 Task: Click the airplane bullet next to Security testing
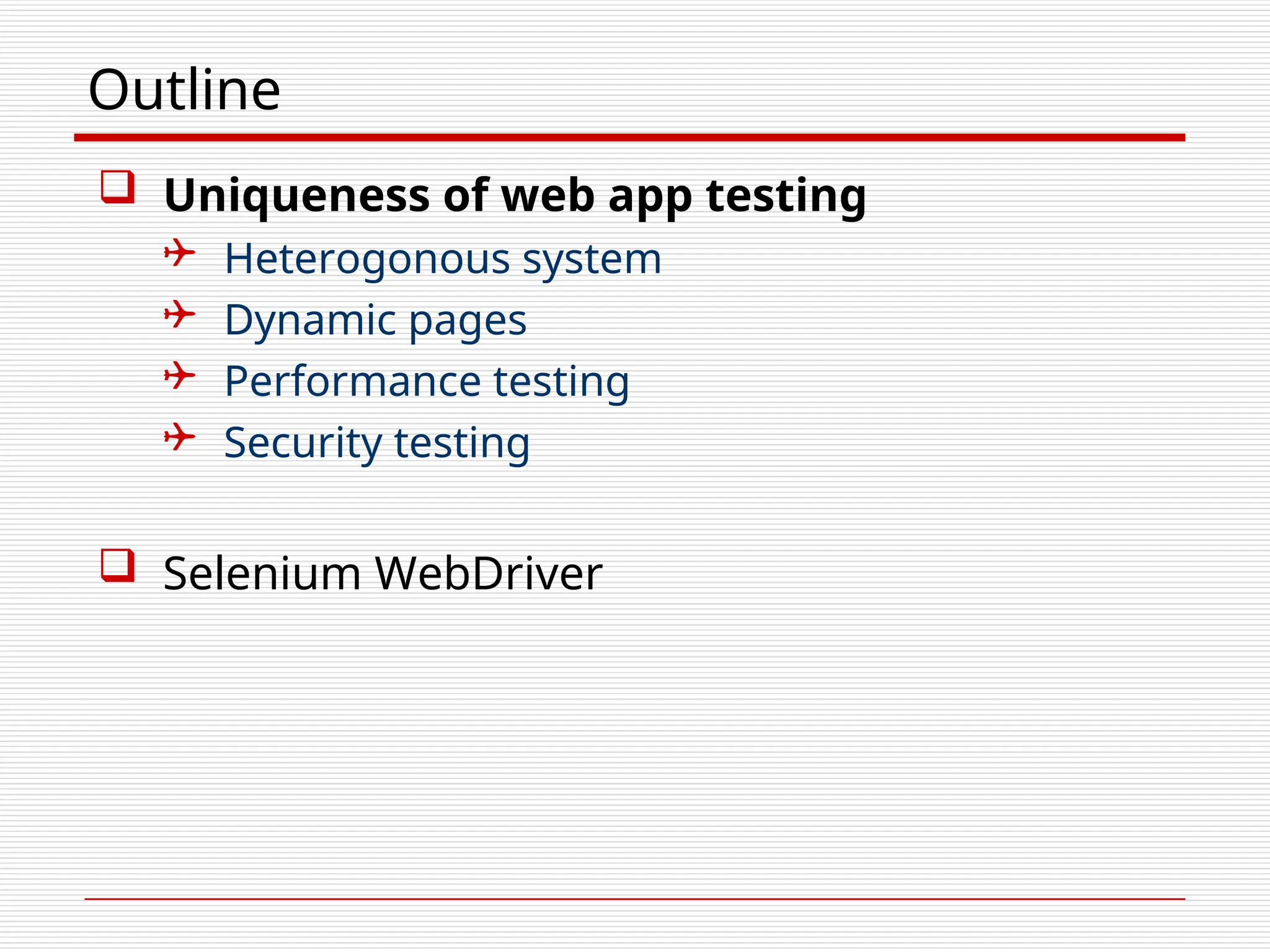point(180,437)
